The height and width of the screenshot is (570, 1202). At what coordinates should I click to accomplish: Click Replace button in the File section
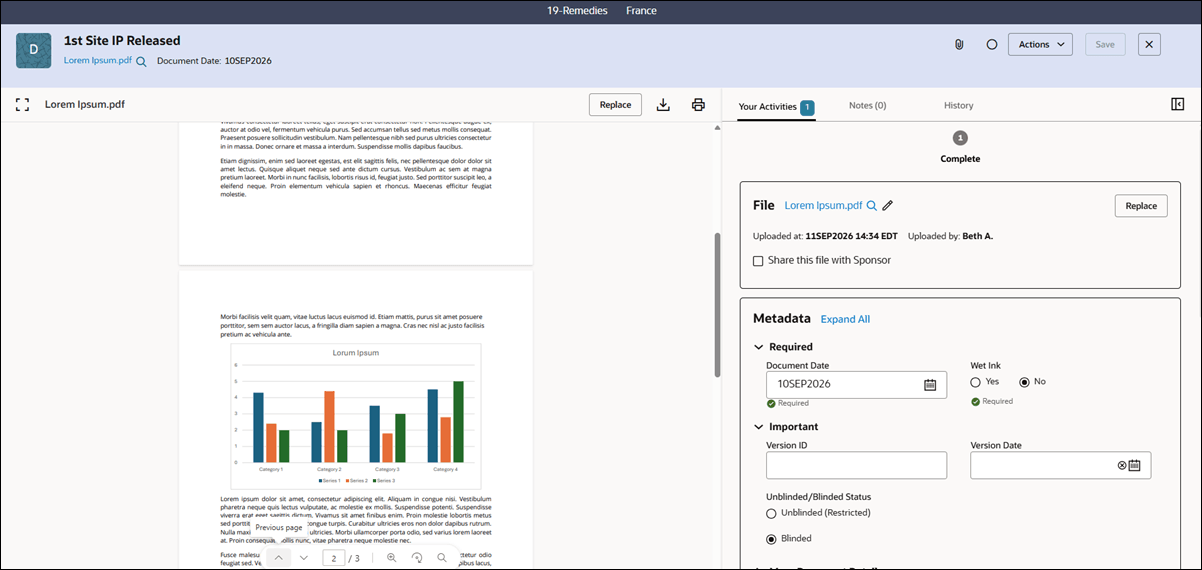point(1141,205)
